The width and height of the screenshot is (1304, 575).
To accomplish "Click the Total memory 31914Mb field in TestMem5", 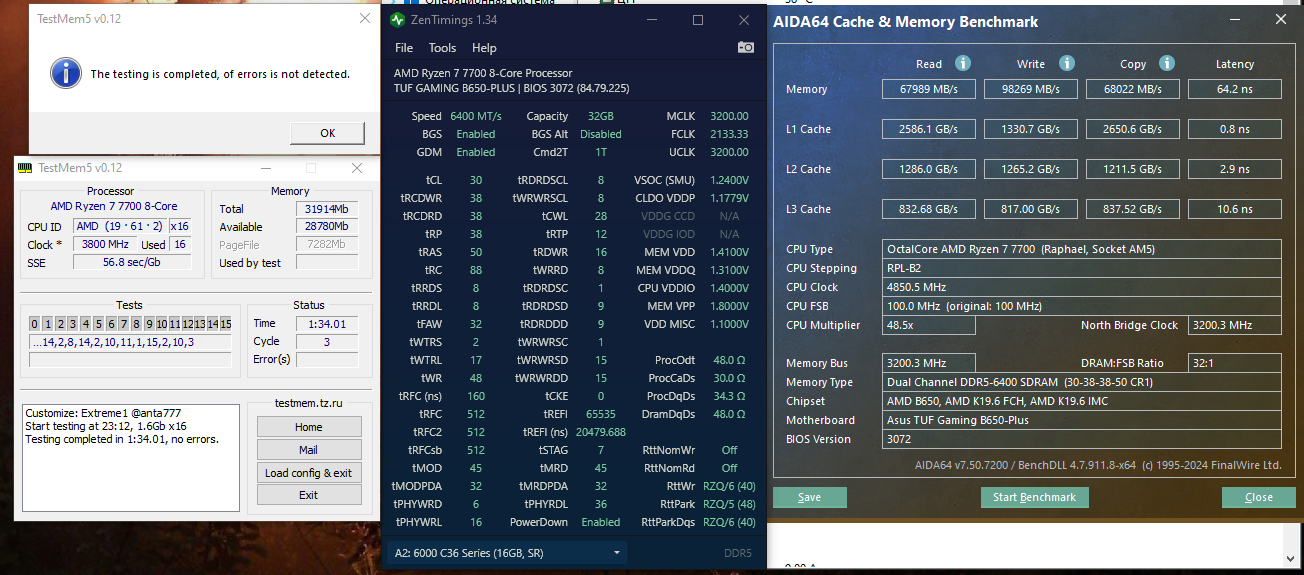I will [327, 209].
